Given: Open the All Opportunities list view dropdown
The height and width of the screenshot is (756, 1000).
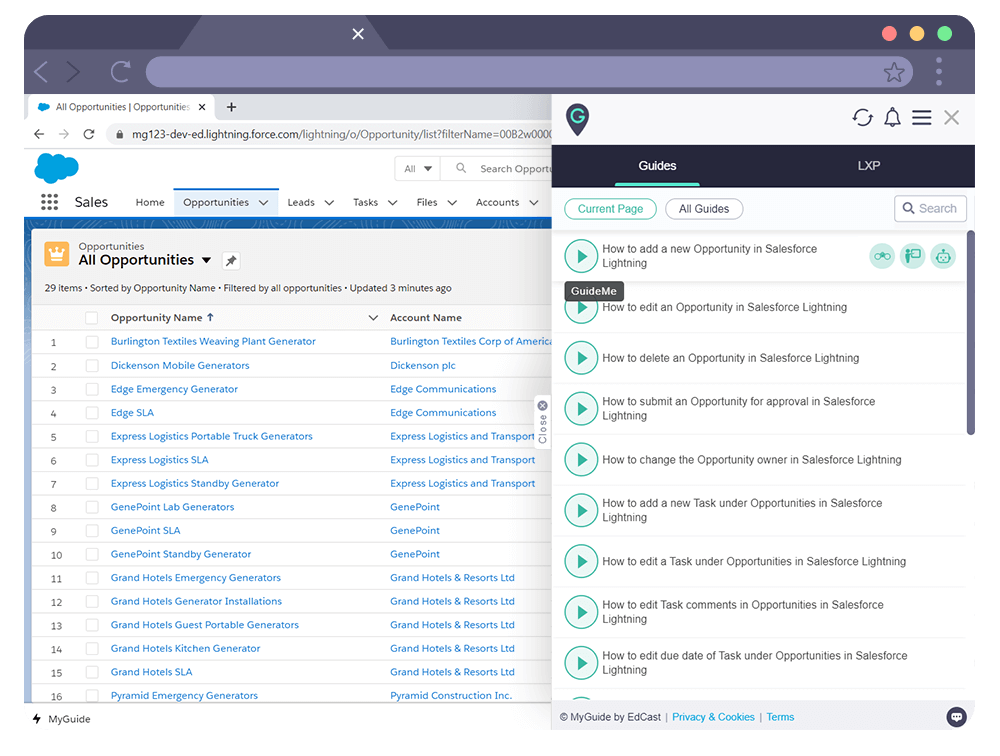Looking at the screenshot, I should point(207,260).
